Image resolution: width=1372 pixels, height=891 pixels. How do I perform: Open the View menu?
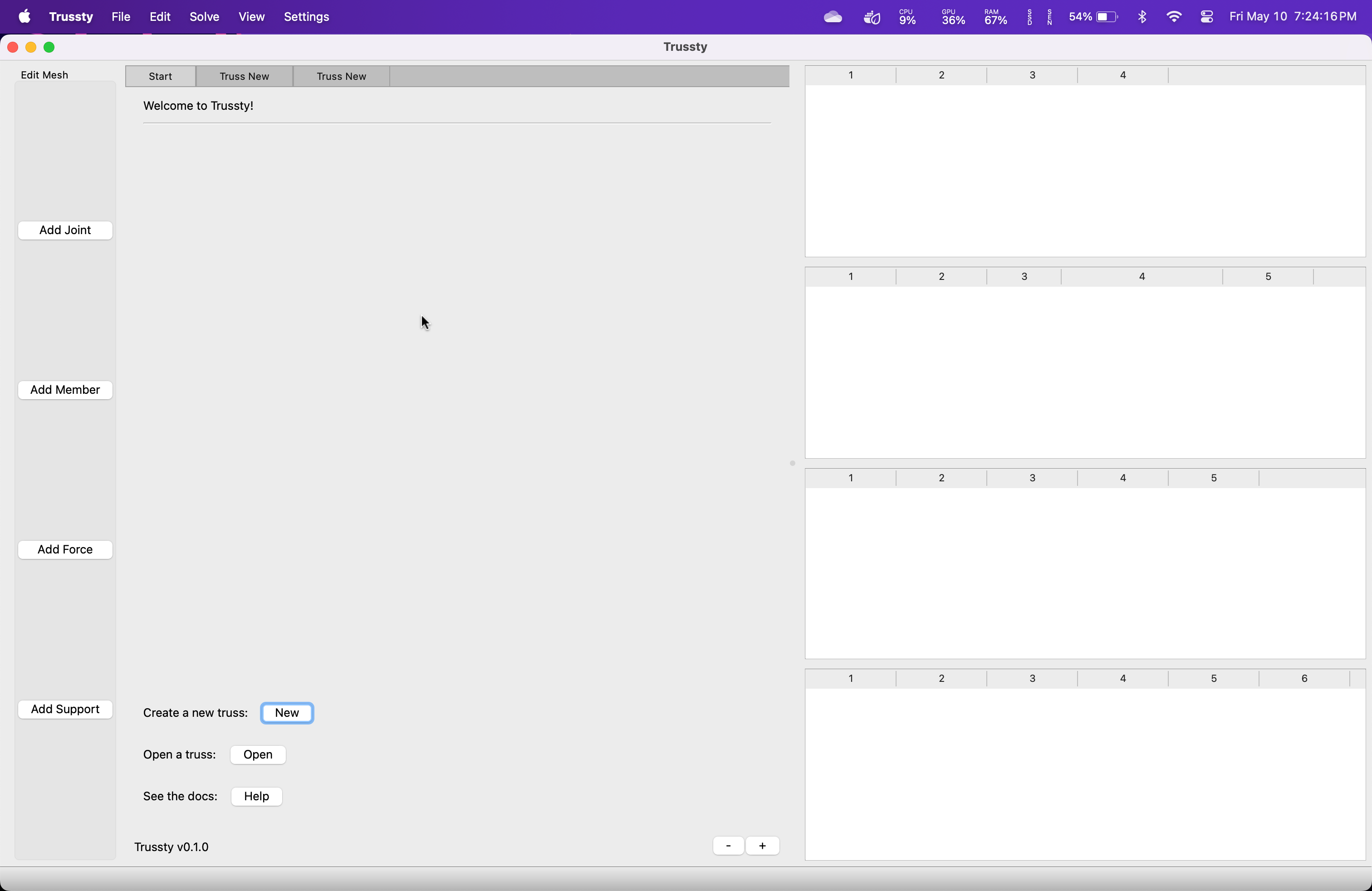tap(251, 17)
